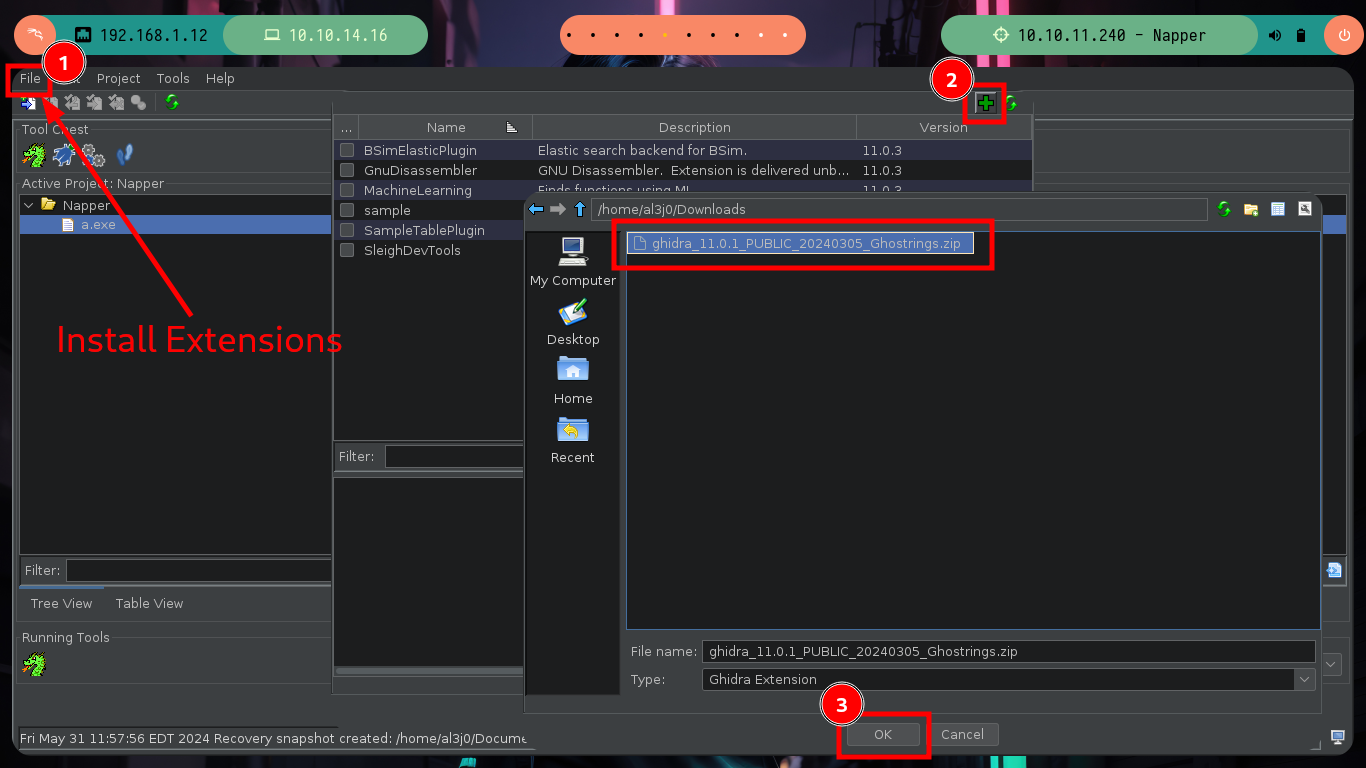Go back in the file chooser
1366x768 pixels.
536,209
